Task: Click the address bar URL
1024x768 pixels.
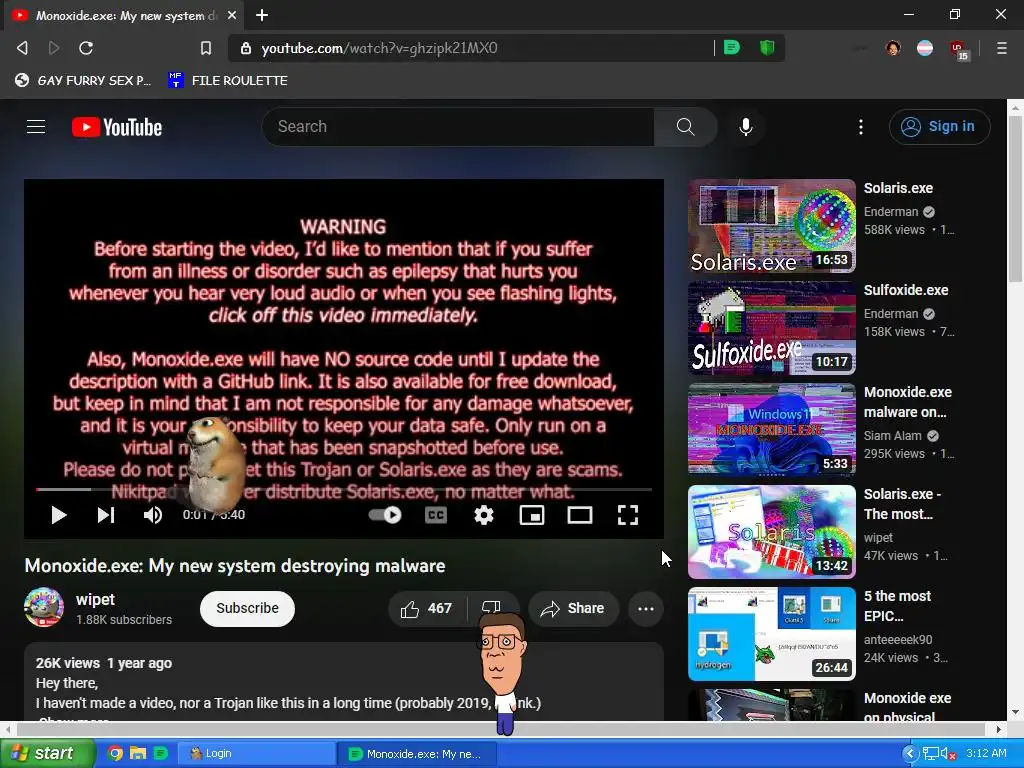Action: 379,48
